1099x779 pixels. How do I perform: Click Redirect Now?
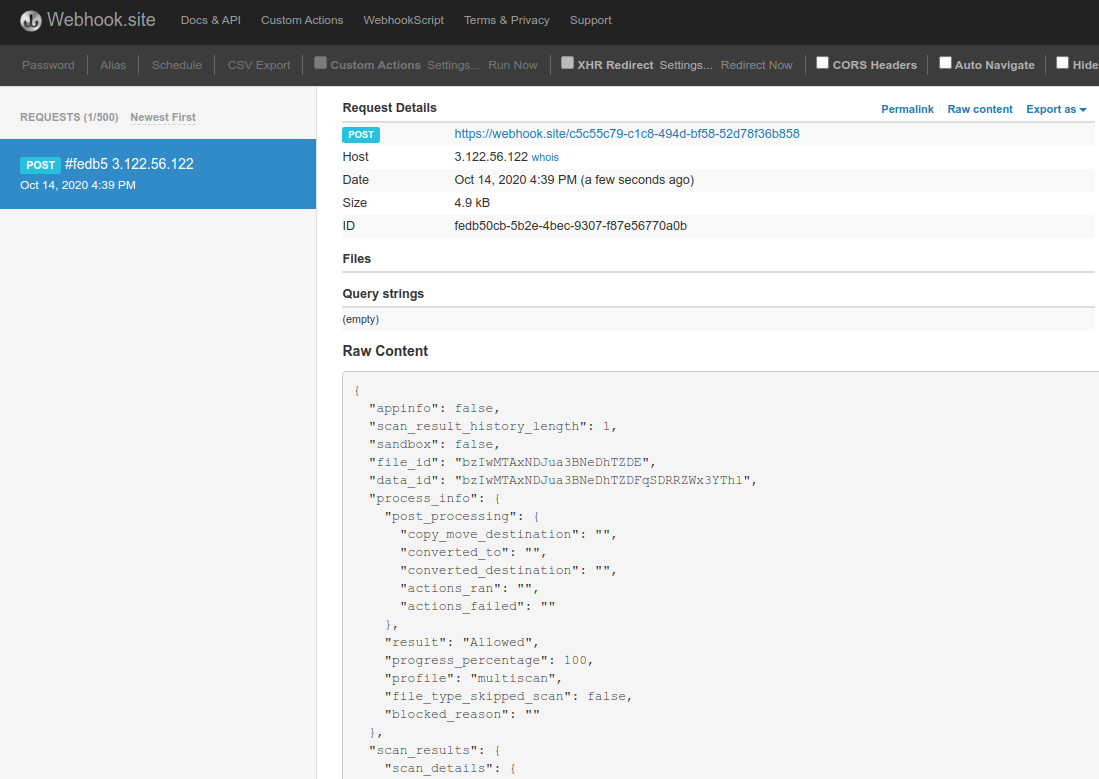click(757, 65)
